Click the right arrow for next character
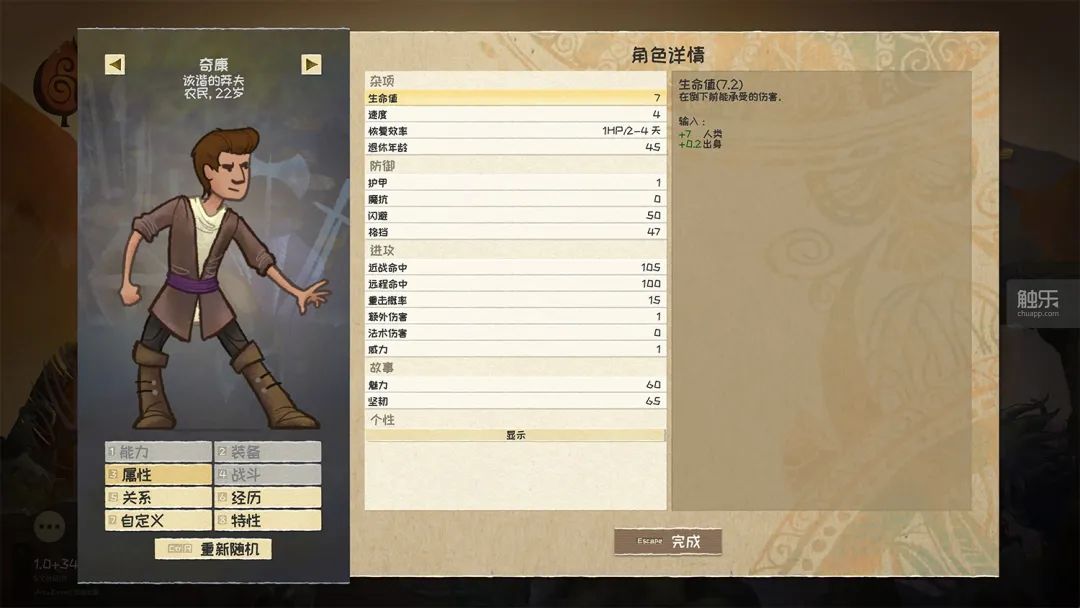 click(311, 64)
